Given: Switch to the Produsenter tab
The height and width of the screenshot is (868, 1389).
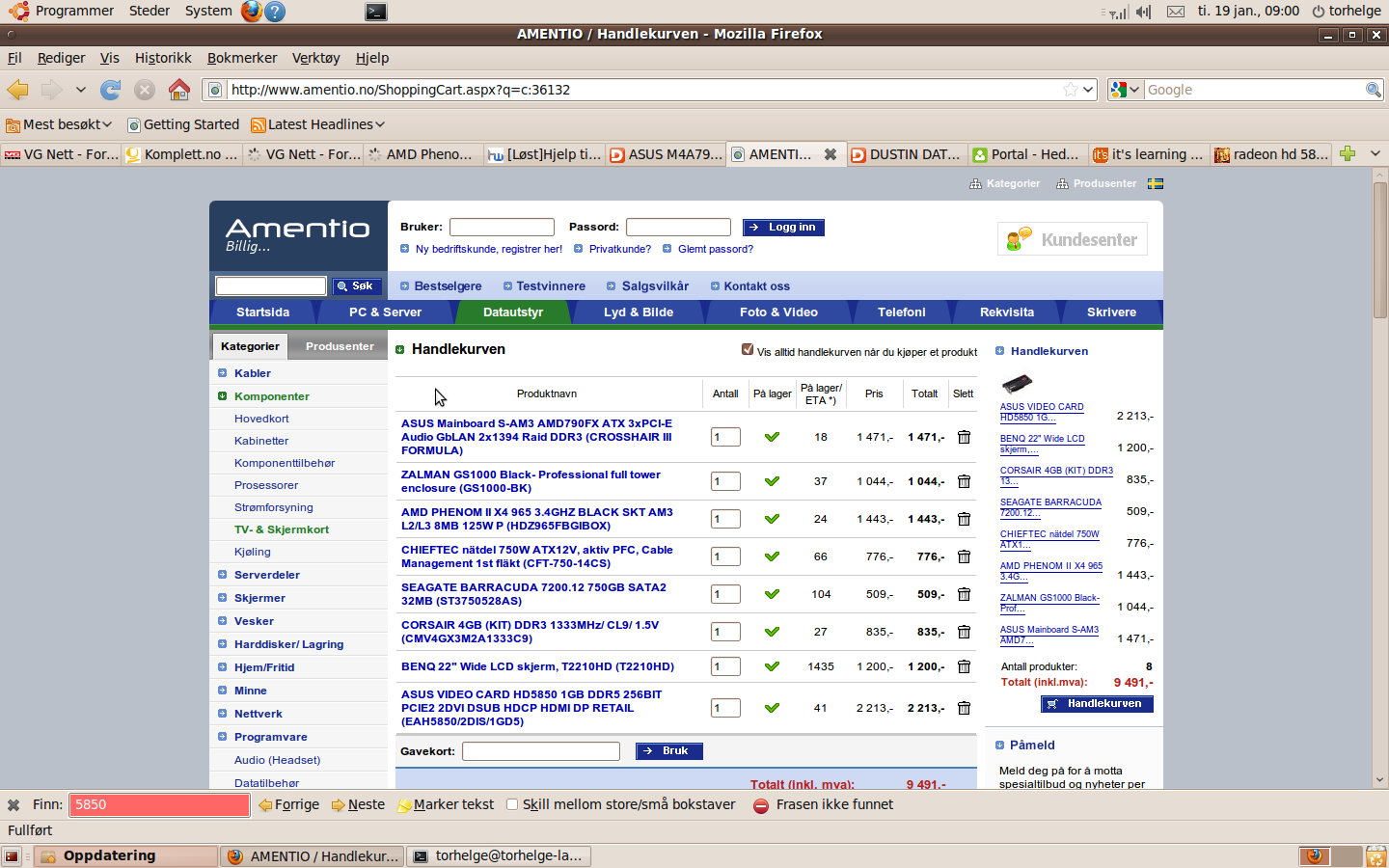Looking at the screenshot, I should point(340,346).
